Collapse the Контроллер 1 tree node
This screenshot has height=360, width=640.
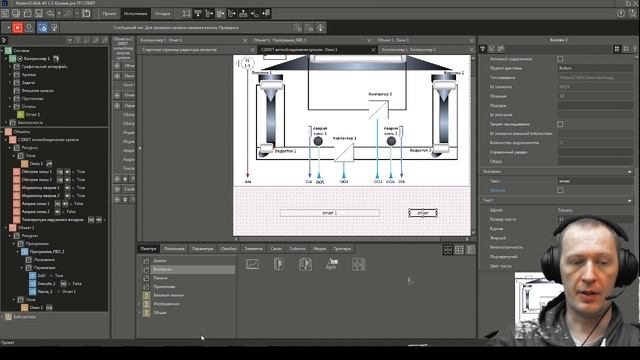6,59
